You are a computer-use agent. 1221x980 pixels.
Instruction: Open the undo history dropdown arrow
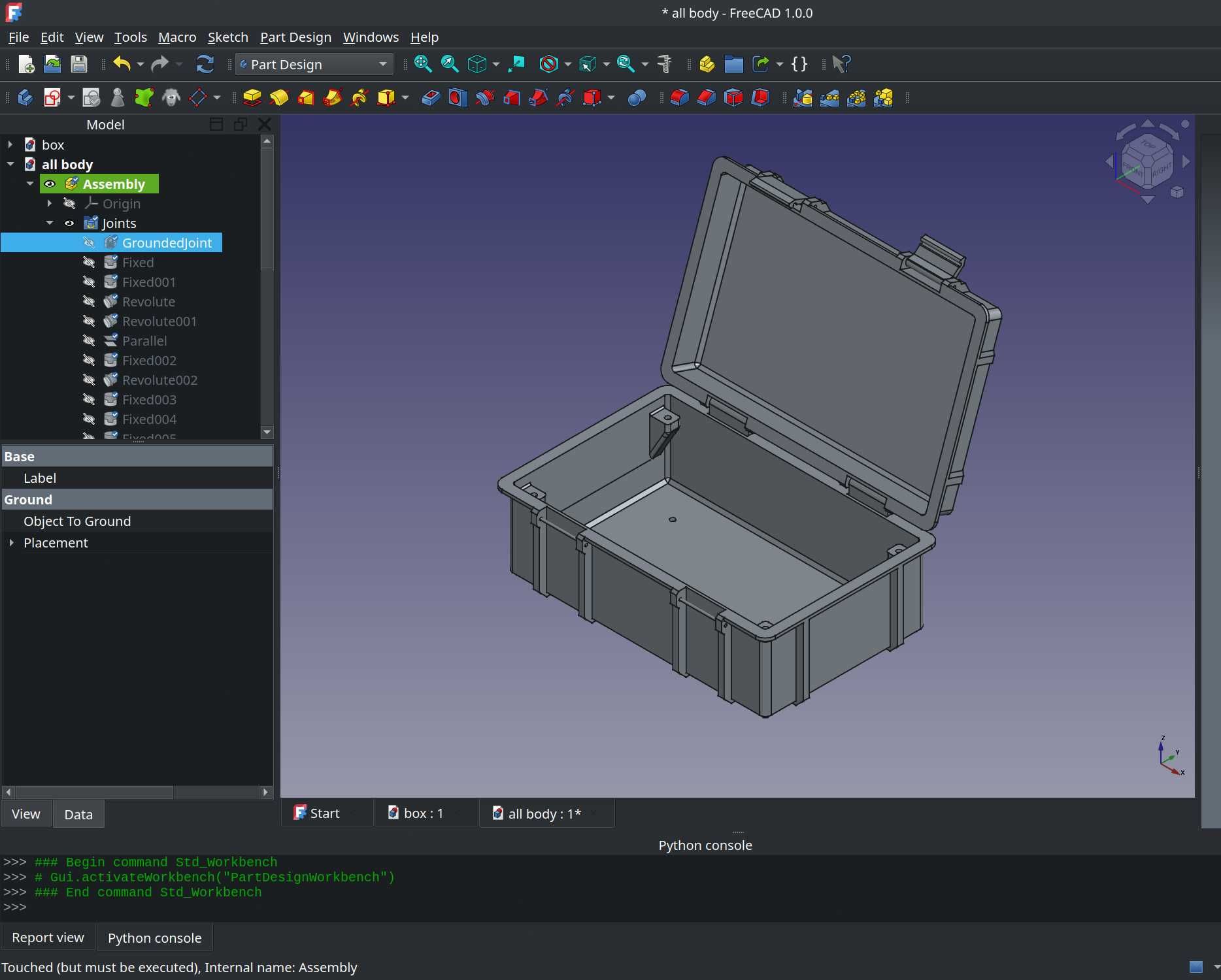coord(140,64)
